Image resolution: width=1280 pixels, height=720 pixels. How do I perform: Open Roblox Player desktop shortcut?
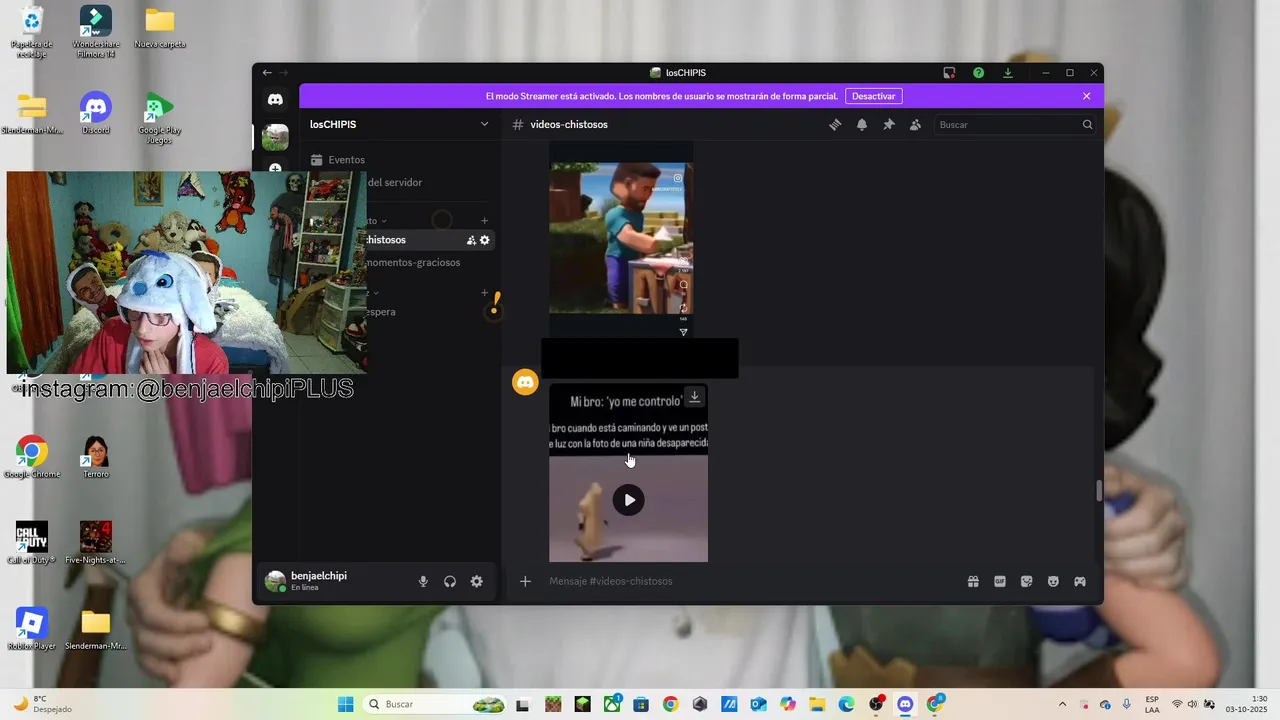(32, 629)
